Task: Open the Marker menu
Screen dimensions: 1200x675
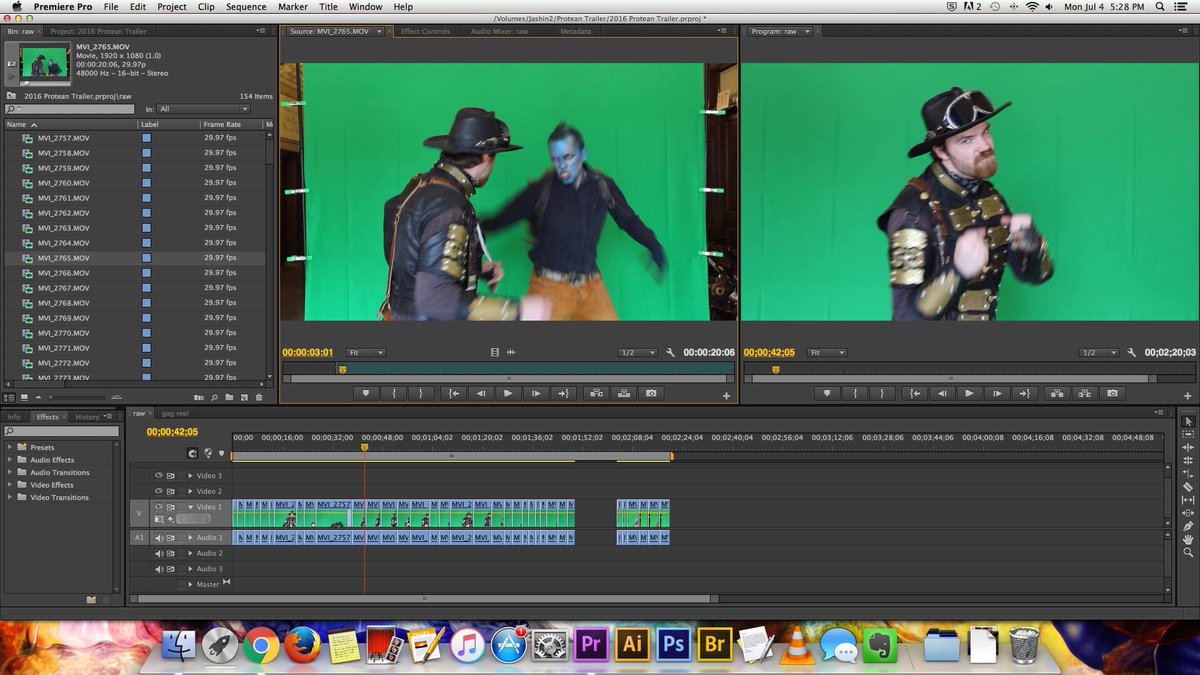Action: (293, 7)
